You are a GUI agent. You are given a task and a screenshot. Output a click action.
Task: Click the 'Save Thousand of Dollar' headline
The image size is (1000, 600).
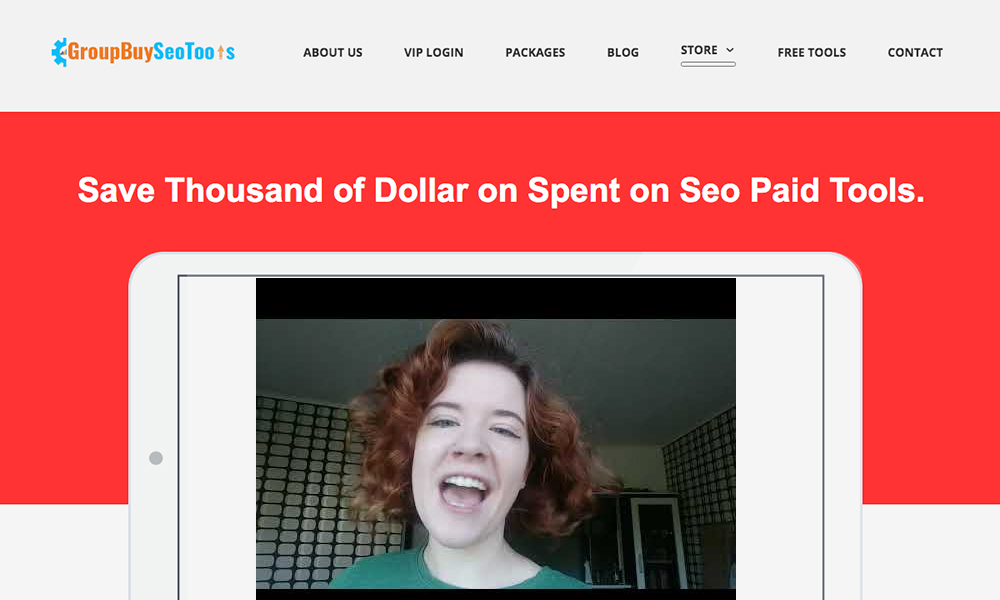click(501, 190)
